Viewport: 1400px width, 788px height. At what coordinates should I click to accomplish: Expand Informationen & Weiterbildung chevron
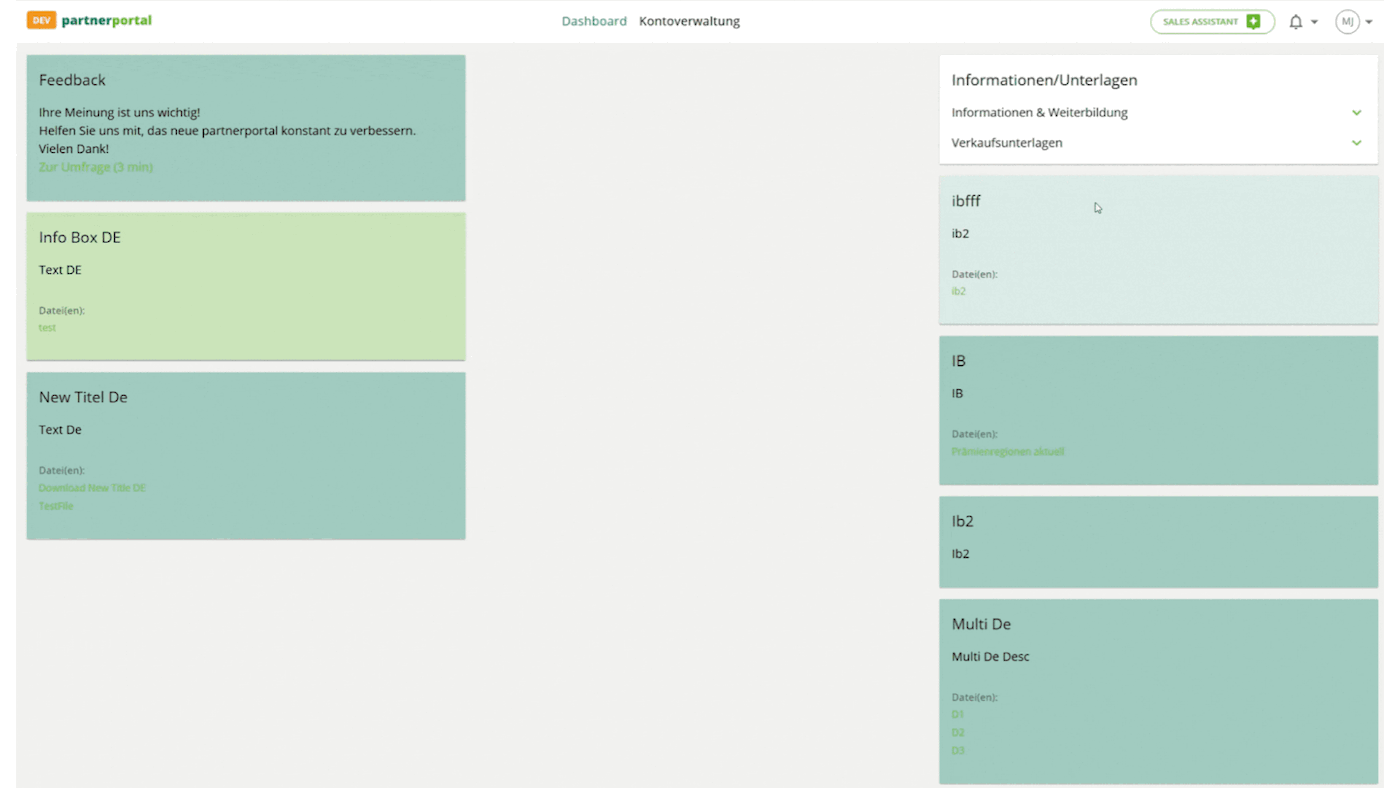[1357, 113]
